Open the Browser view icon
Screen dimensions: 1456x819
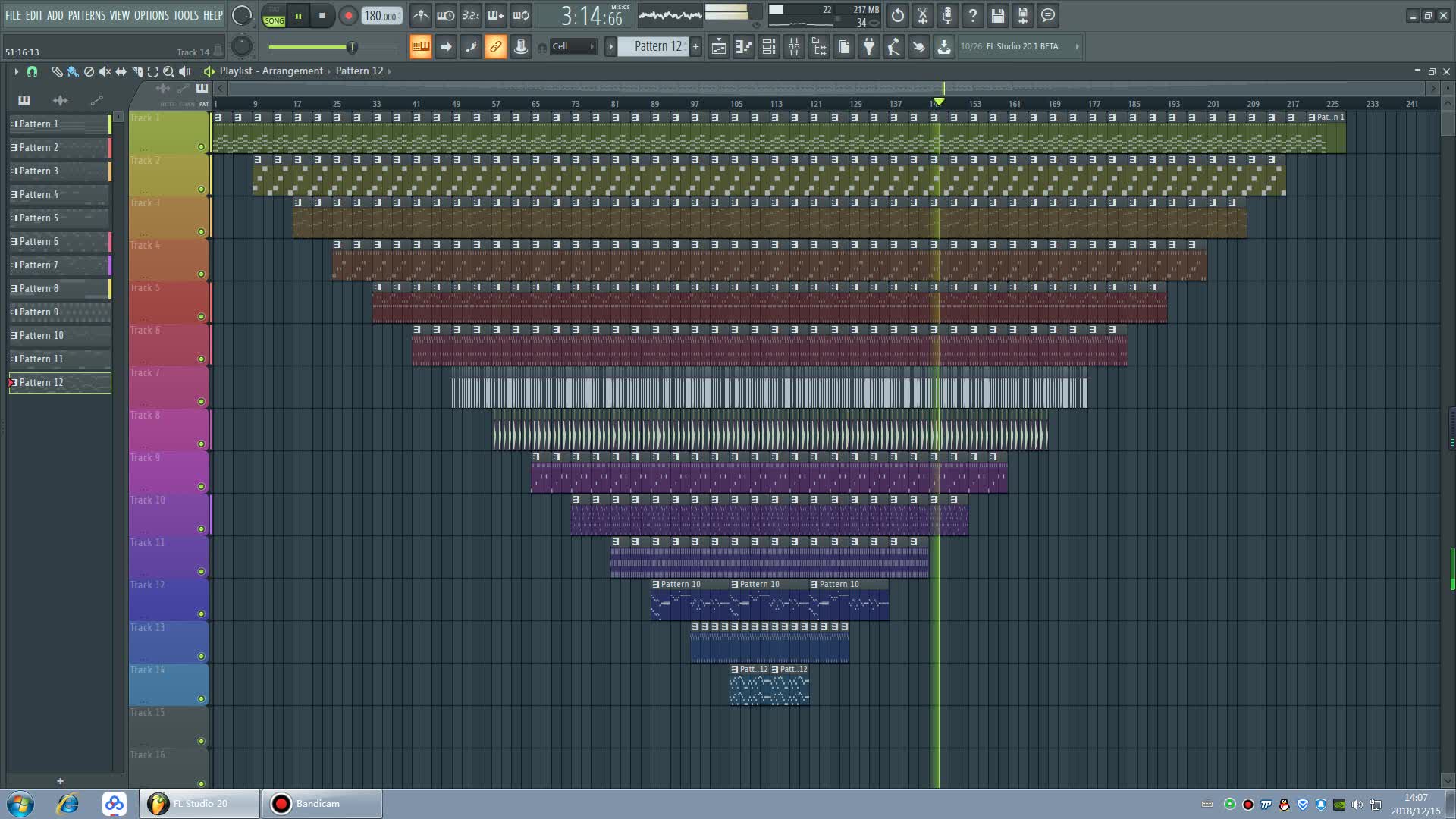tap(819, 47)
